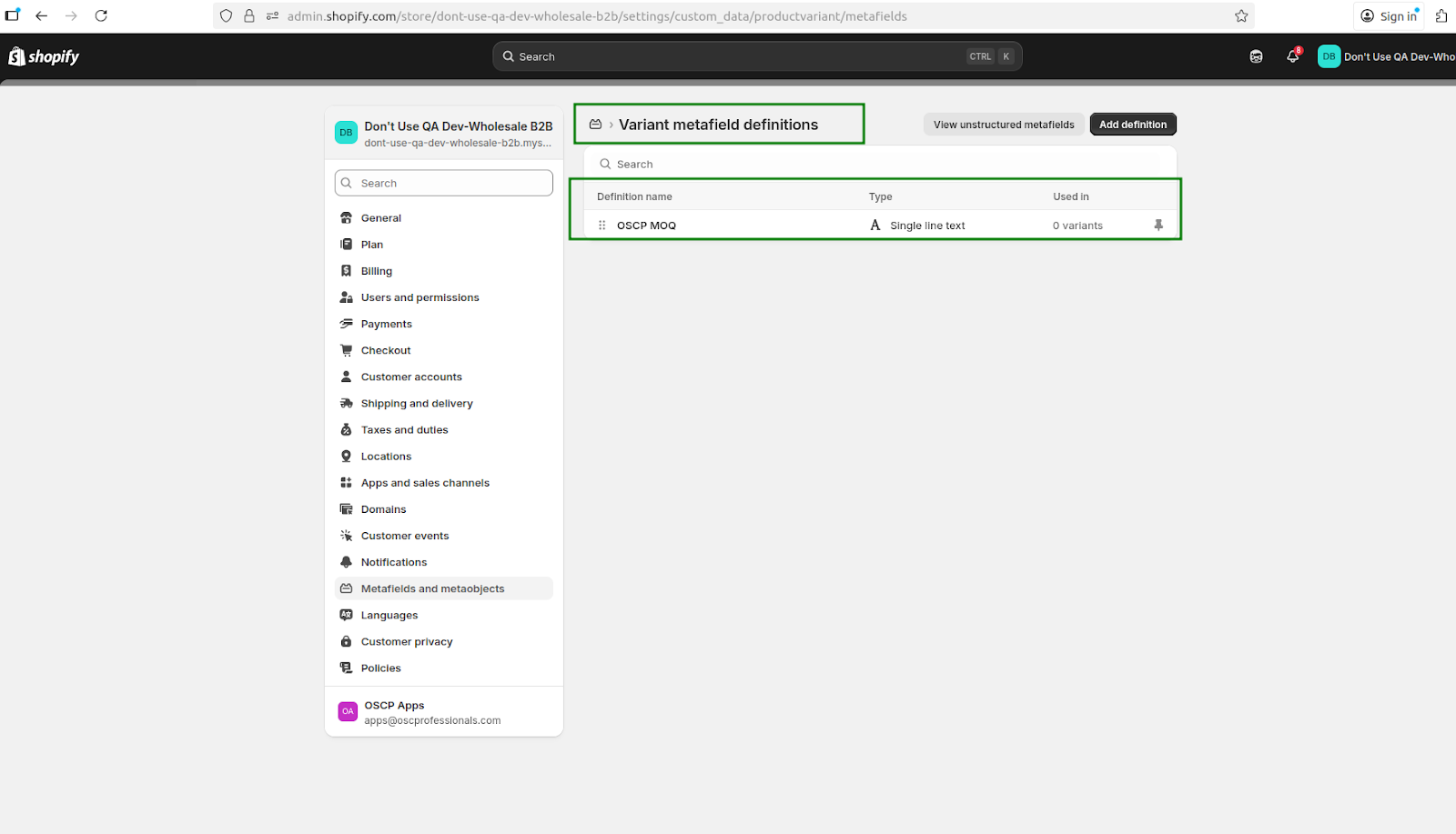Click the Sidekick assistant icon in top bar
This screenshot has width=1456, height=834.
point(1256,56)
